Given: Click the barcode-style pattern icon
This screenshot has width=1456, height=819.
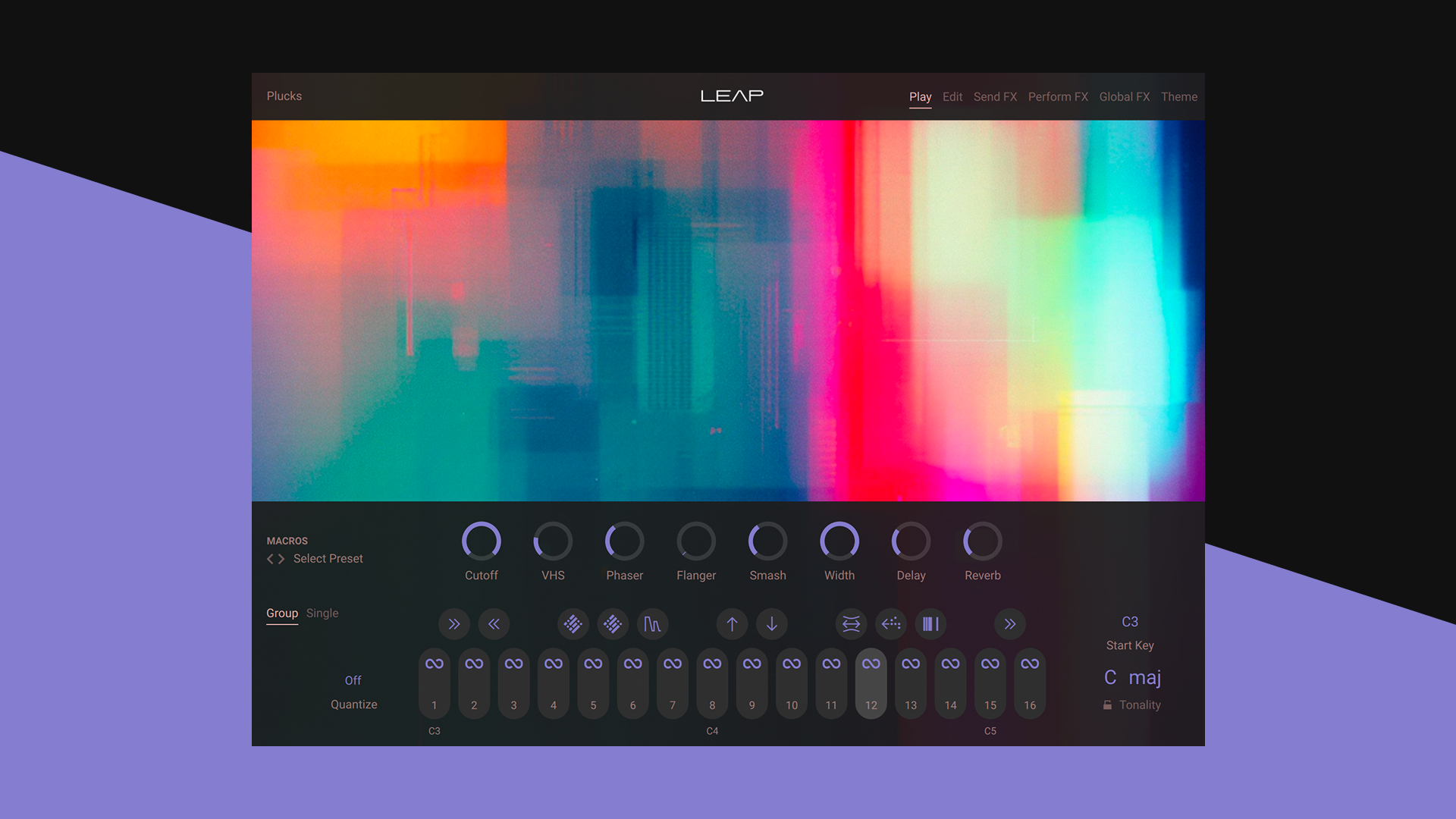Looking at the screenshot, I should click(930, 624).
